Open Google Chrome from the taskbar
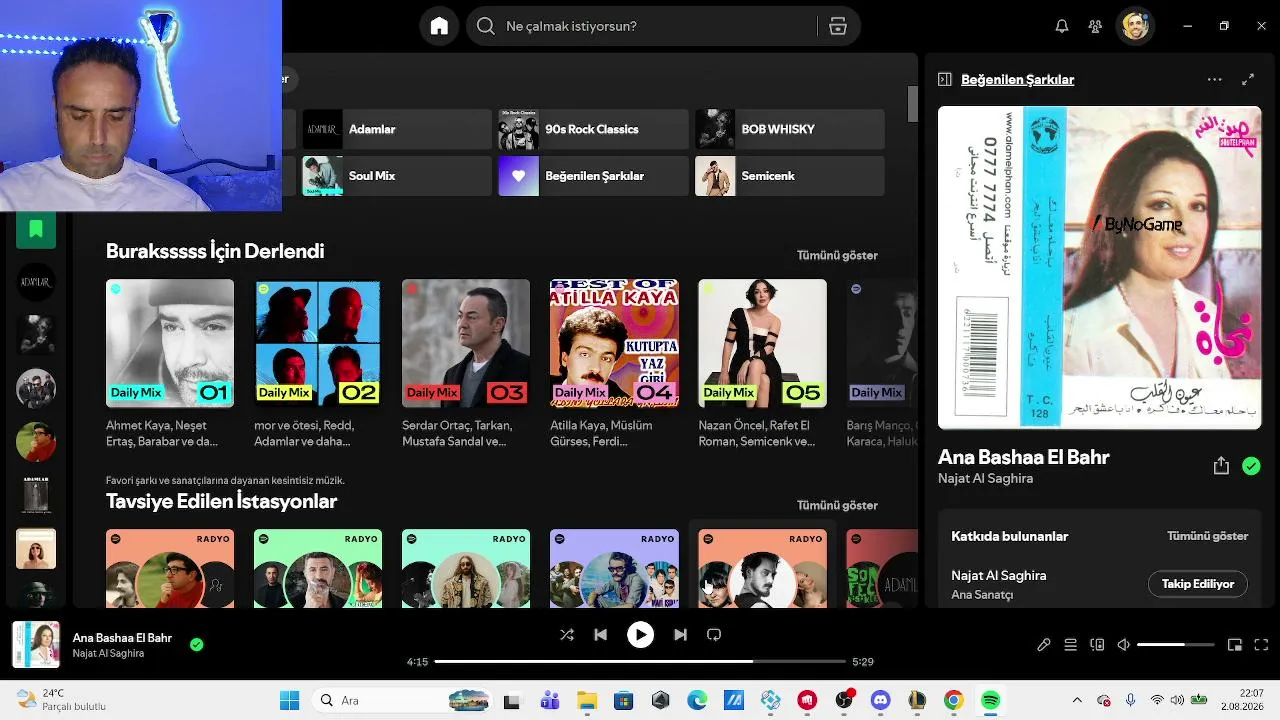This screenshot has height=720, width=1280. click(953, 700)
